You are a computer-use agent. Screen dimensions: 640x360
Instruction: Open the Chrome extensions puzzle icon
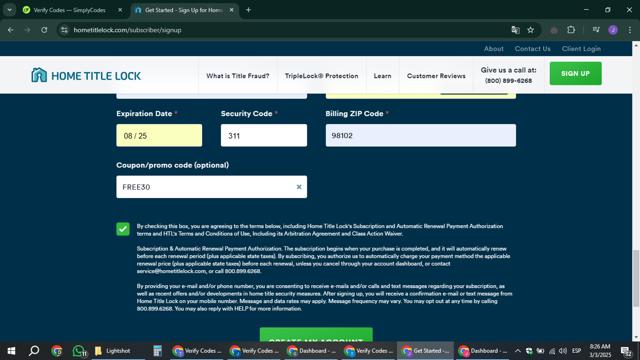[571, 30]
